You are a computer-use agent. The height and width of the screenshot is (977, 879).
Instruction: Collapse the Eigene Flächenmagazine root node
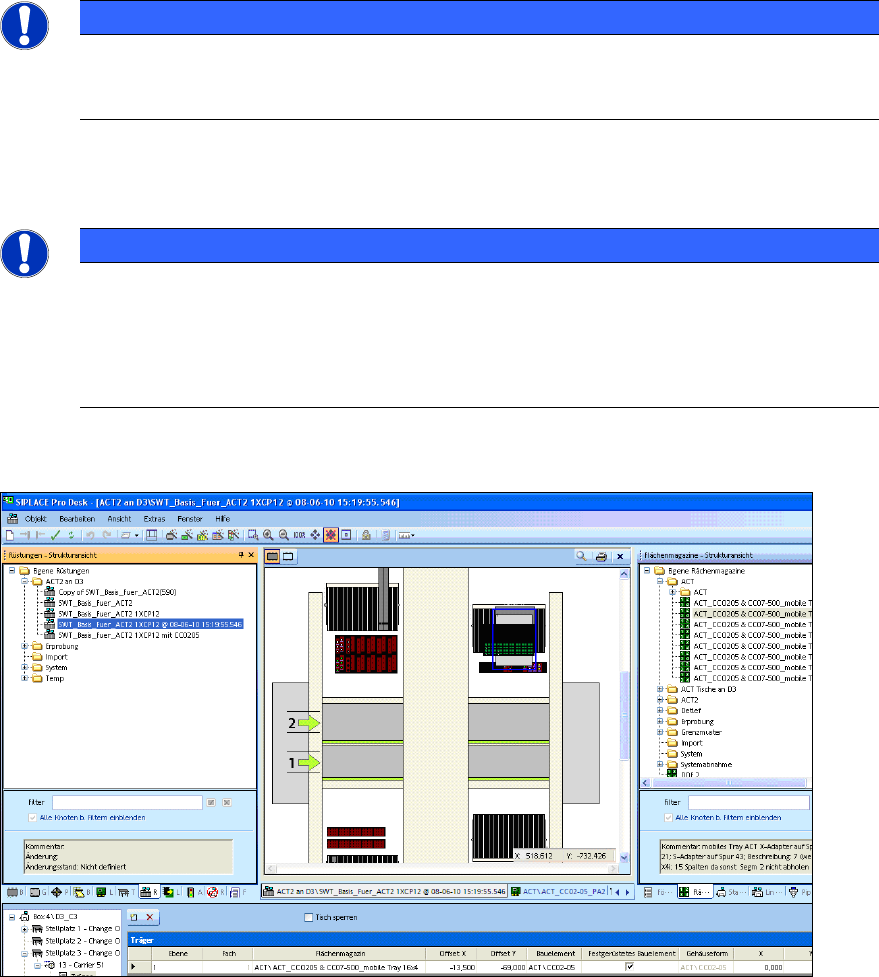tap(647, 570)
